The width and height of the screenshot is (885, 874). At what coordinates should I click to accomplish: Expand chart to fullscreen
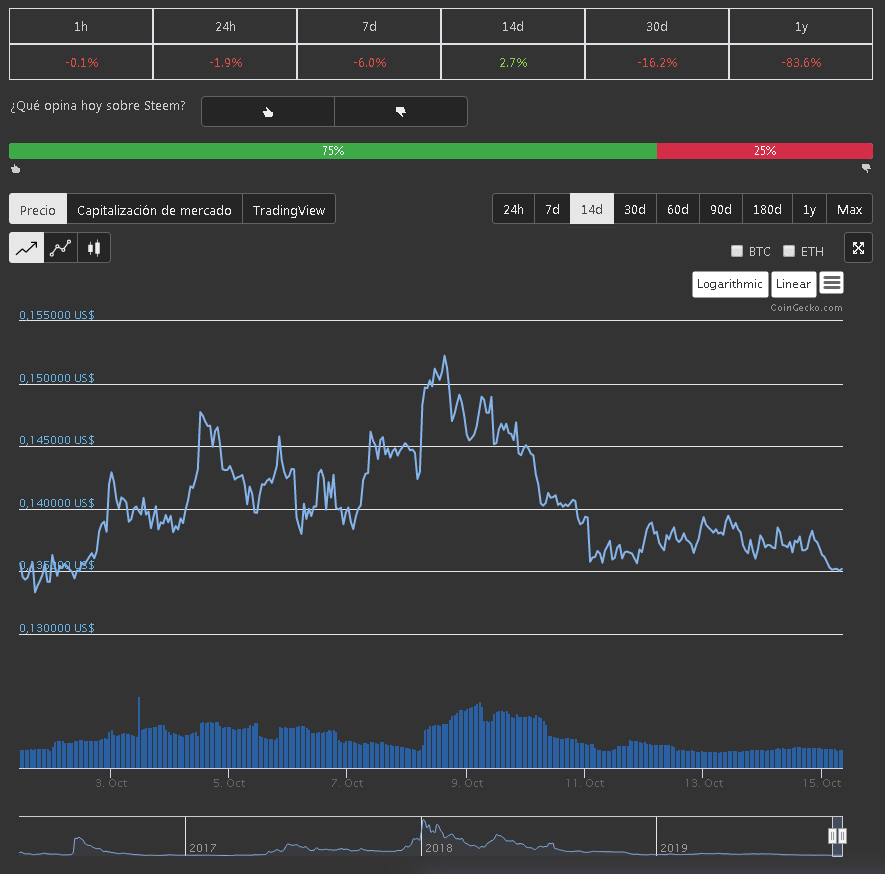pos(858,248)
